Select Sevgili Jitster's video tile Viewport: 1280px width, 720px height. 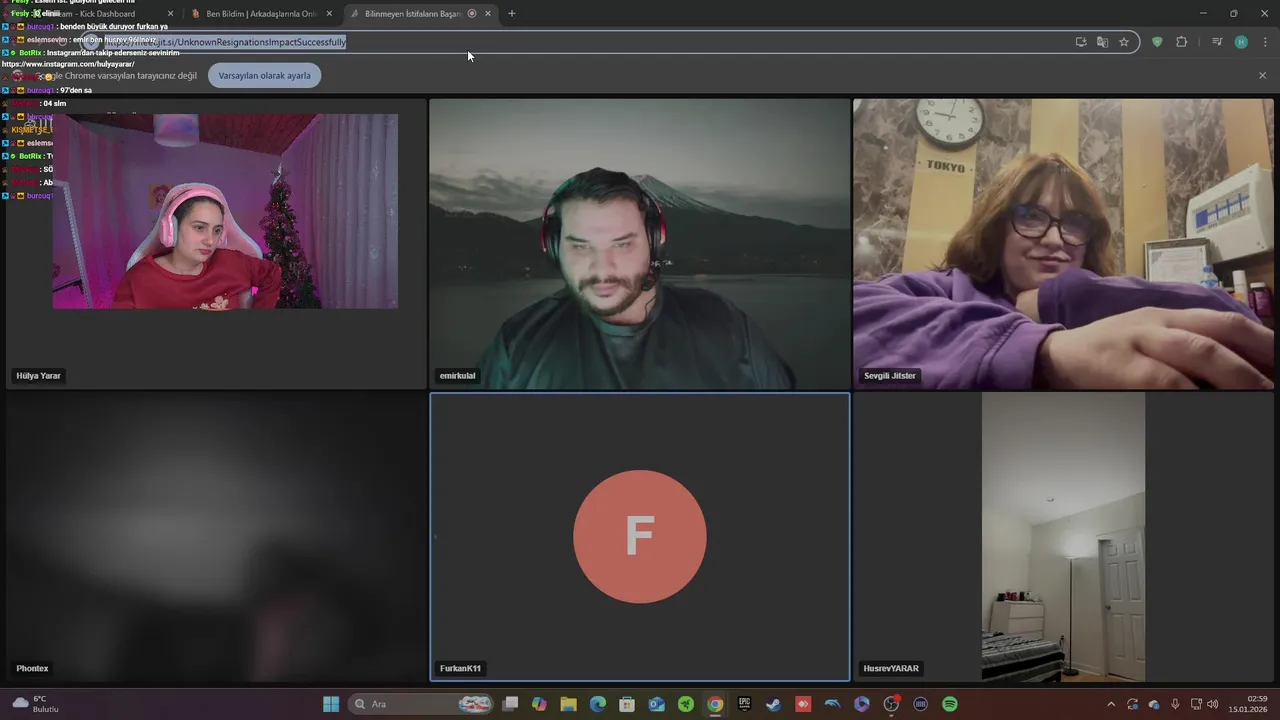pos(1063,243)
